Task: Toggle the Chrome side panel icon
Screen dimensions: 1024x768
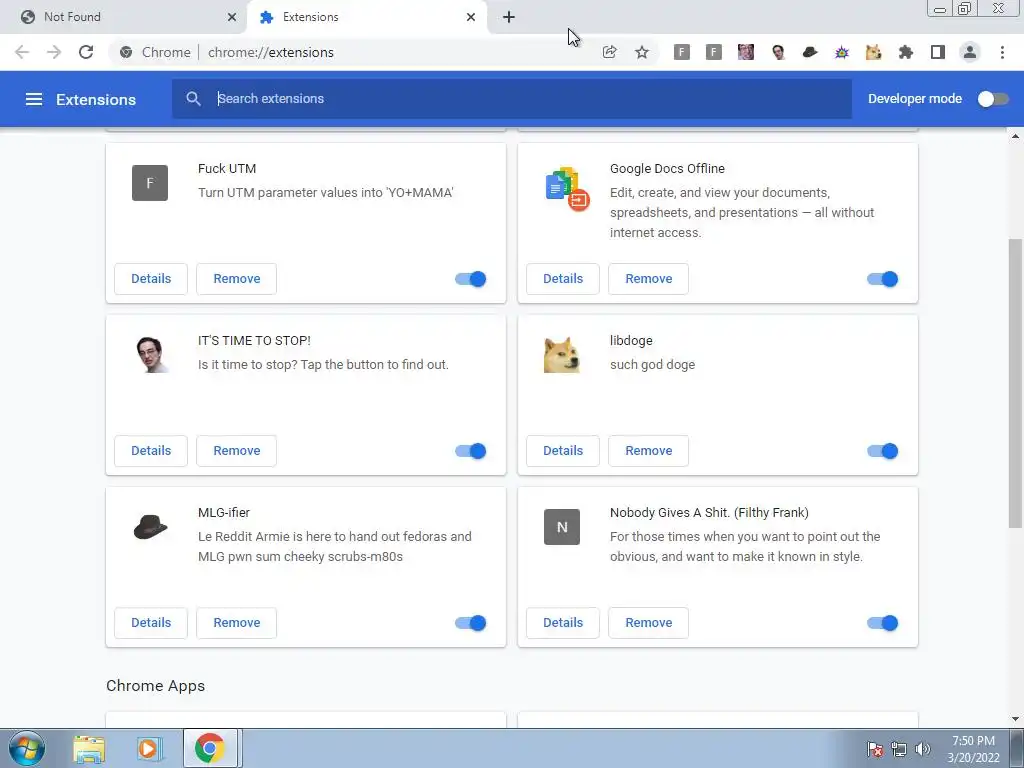Action: tap(938, 52)
